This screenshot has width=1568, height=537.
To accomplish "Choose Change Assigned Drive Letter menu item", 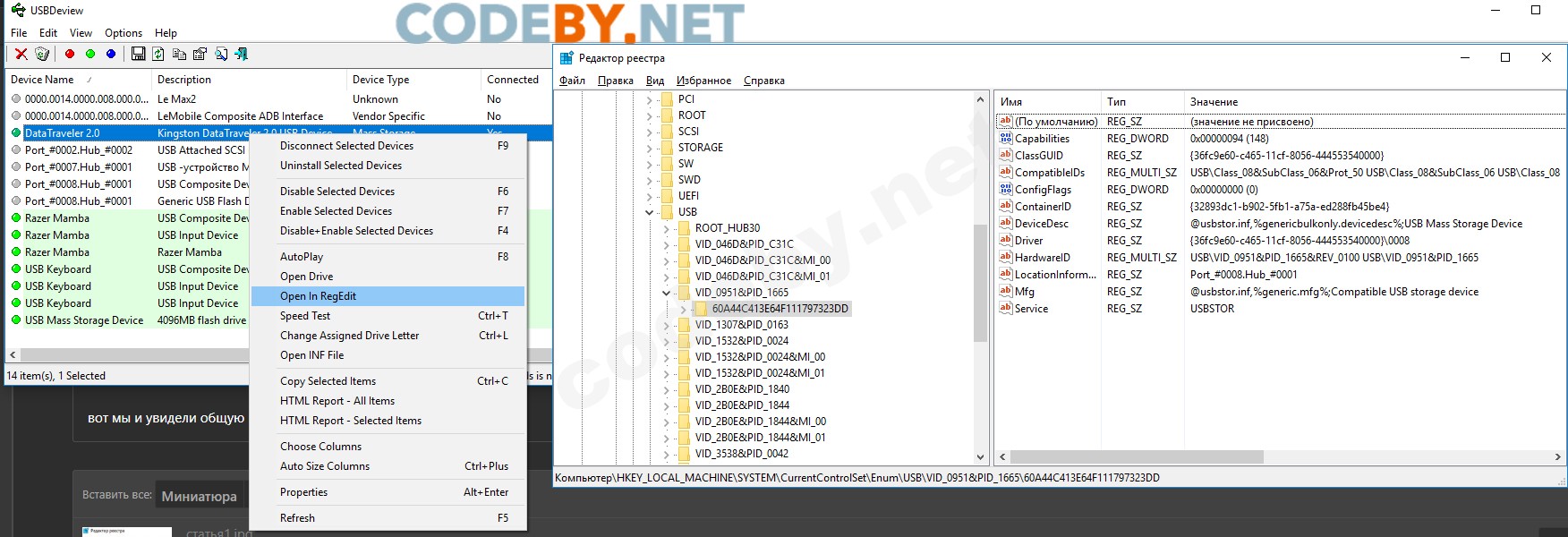I will [388, 336].
